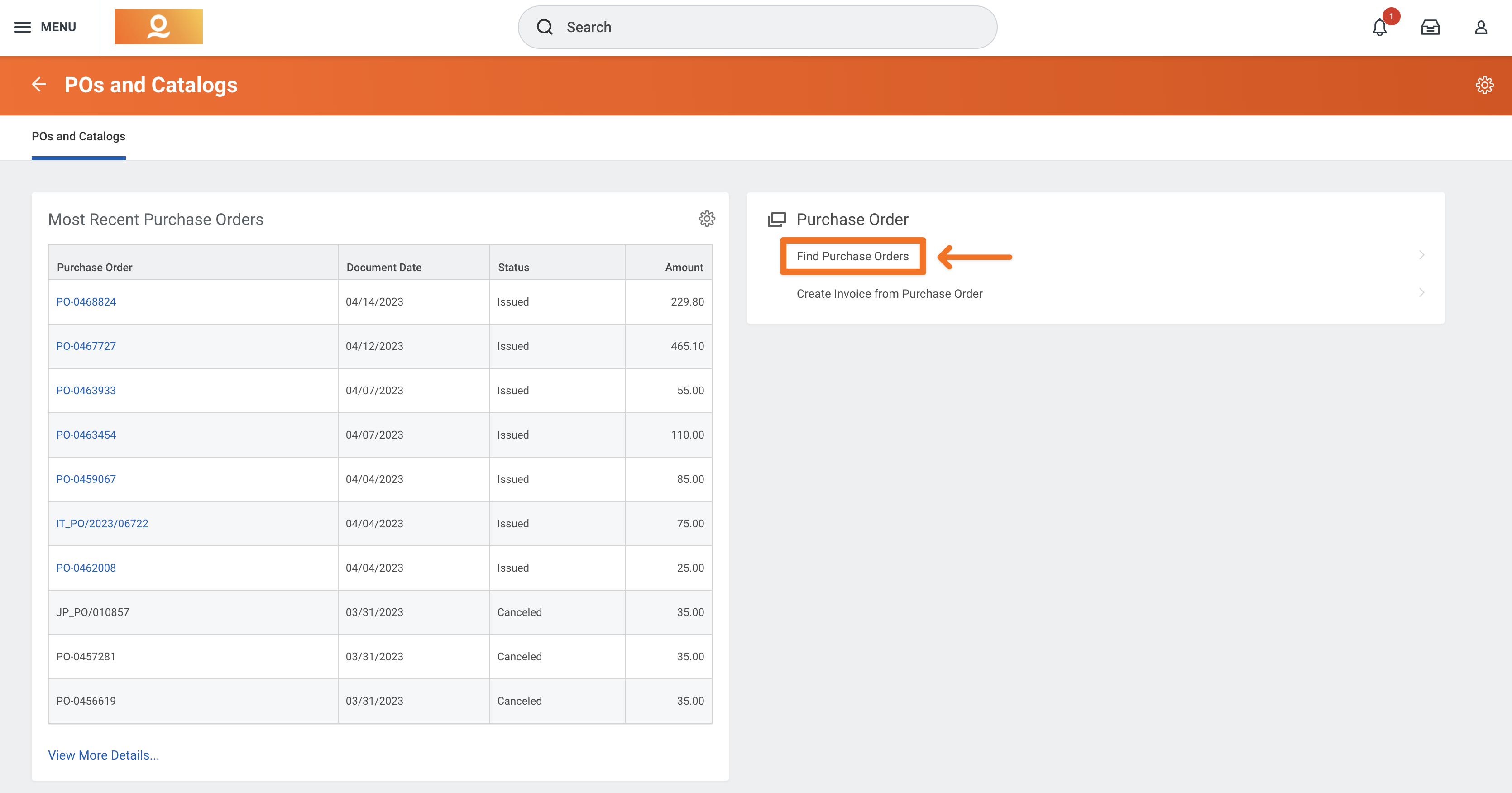Select the POs and Catalogs tab
1512x793 pixels.
tap(79, 137)
